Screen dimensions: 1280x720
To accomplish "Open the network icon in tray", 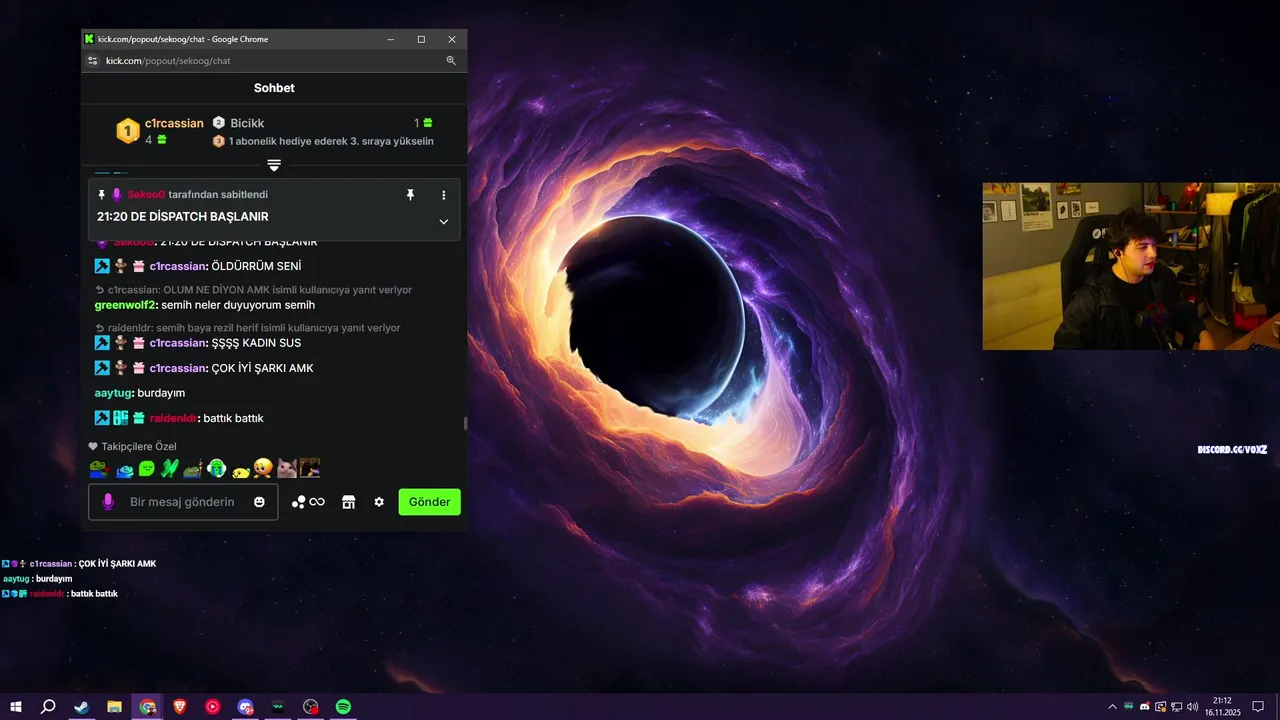I will [1176, 707].
